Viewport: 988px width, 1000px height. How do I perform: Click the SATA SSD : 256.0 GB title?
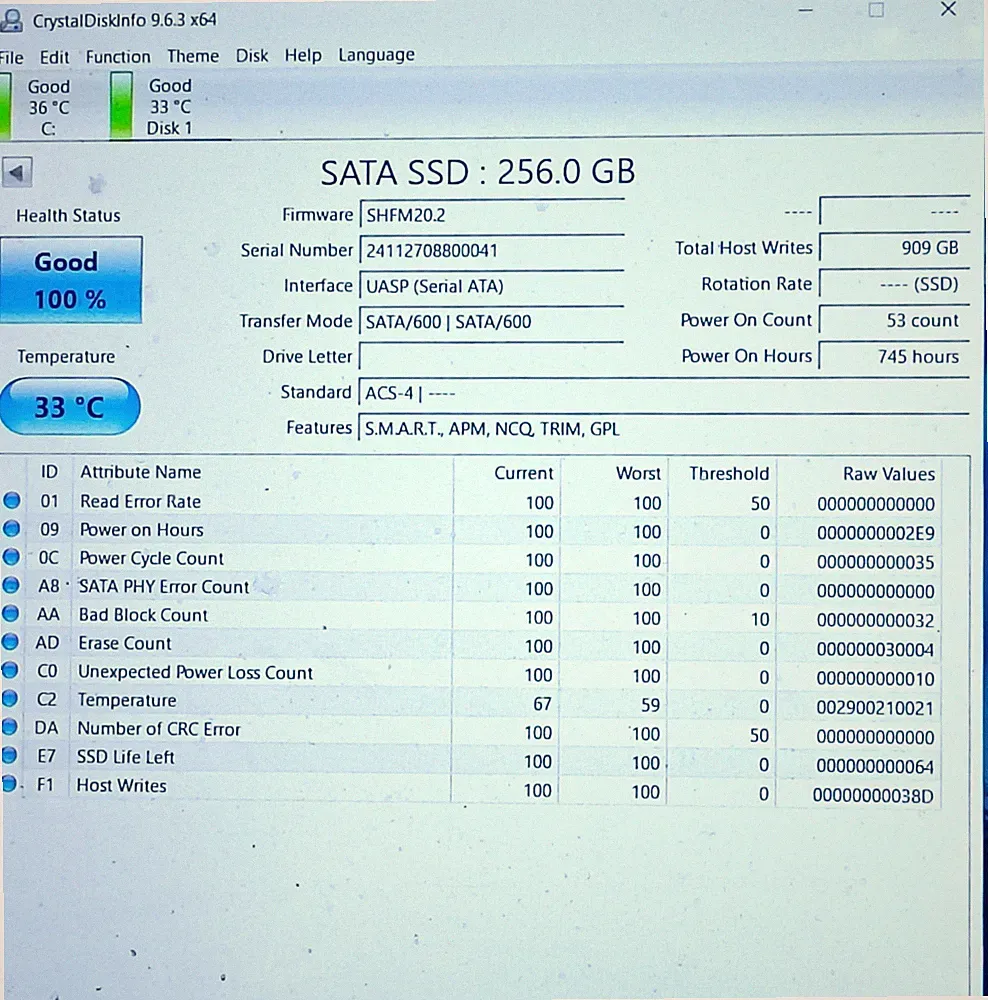pos(478,172)
